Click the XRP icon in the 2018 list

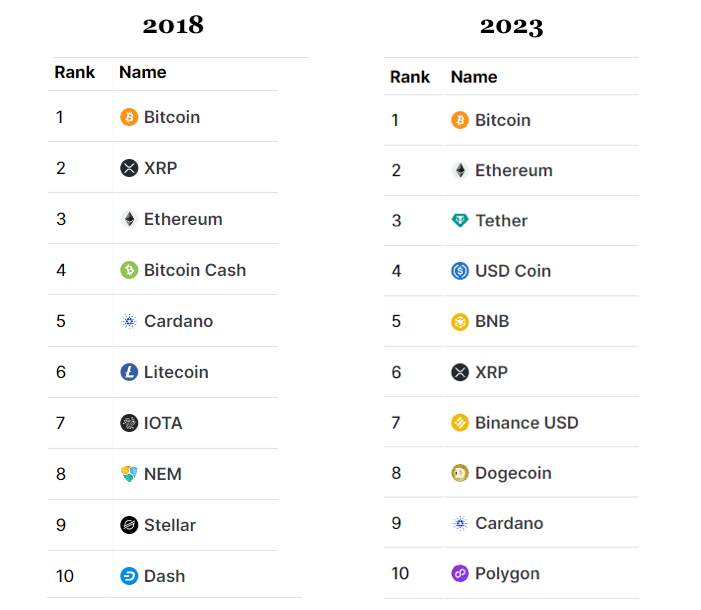pos(129,168)
